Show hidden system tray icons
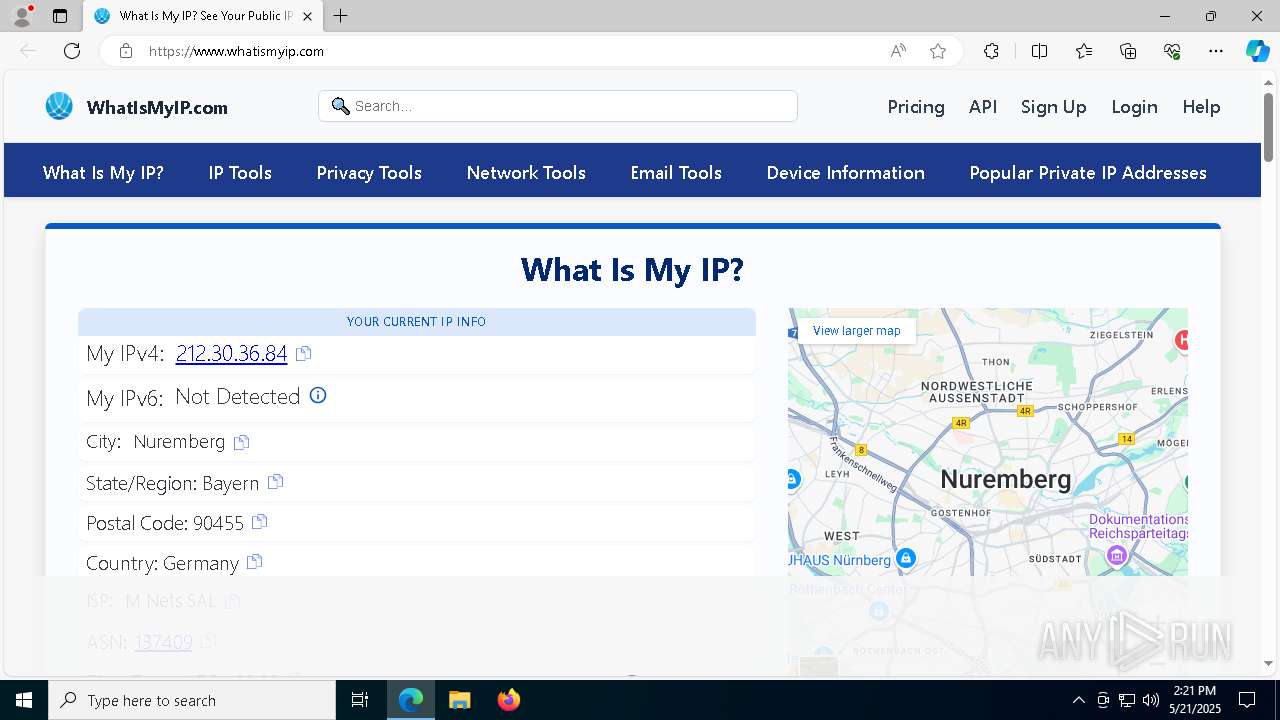 click(1078, 700)
